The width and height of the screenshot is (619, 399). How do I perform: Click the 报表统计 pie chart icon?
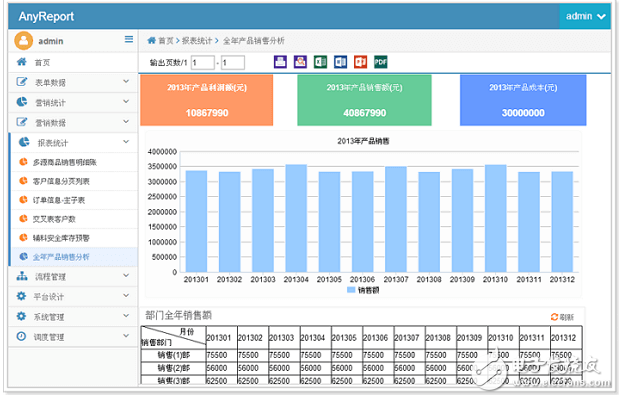[24, 142]
